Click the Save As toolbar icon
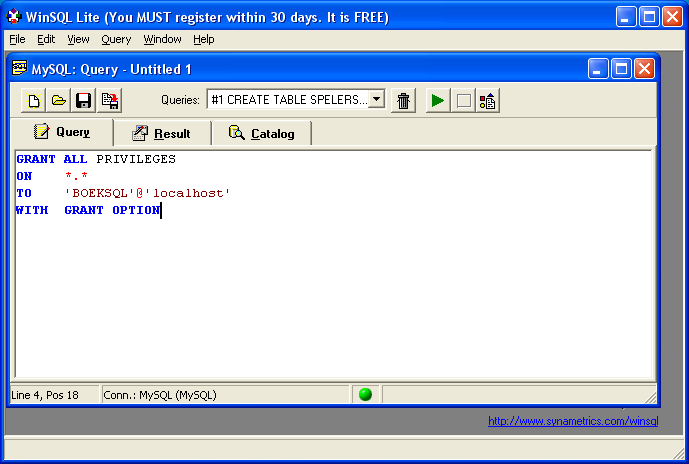Viewport: 689px width, 464px height. pyautogui.click(x=109, y=101)
